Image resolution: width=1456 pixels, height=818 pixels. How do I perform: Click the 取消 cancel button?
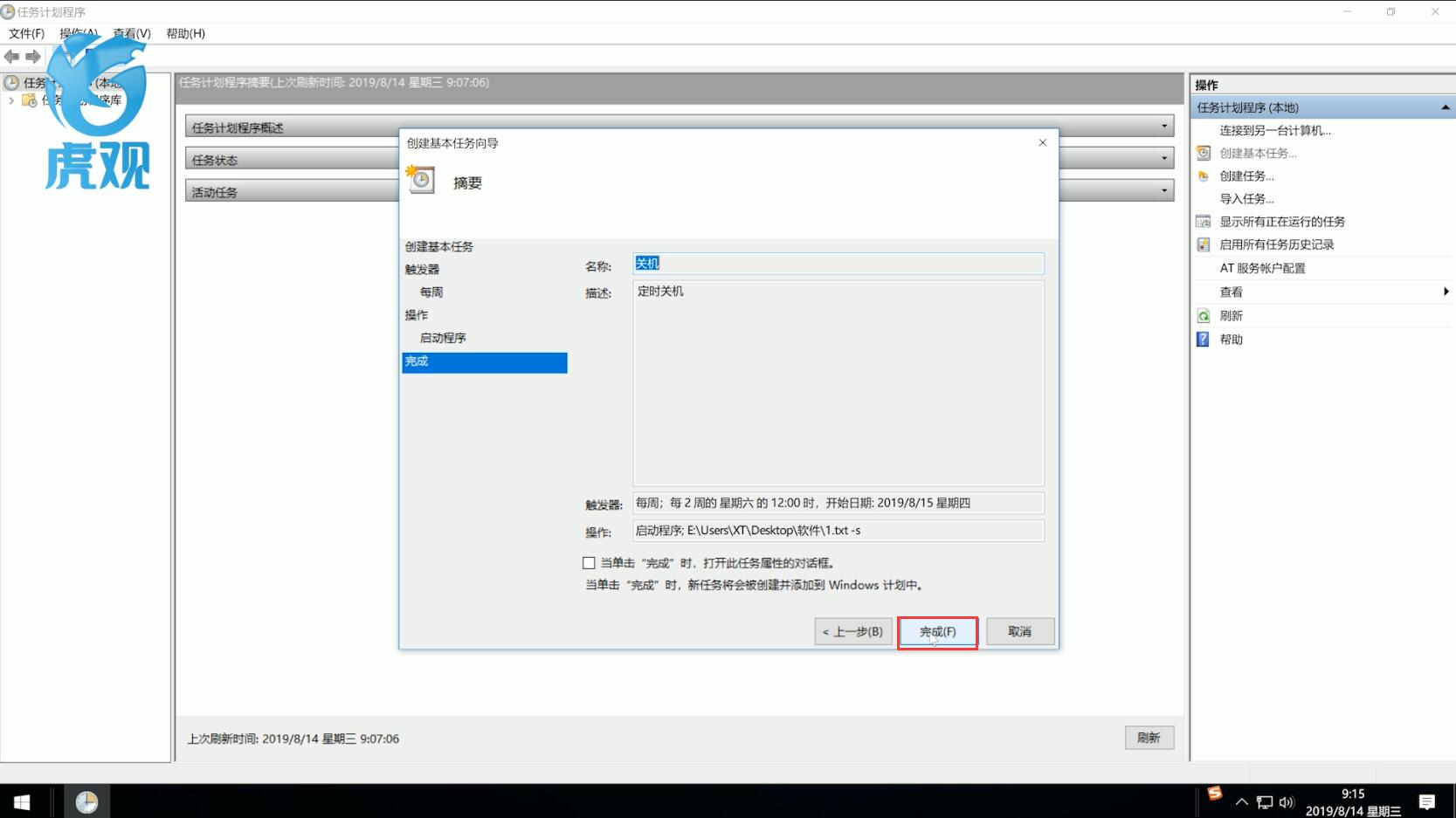[1020, 632]
